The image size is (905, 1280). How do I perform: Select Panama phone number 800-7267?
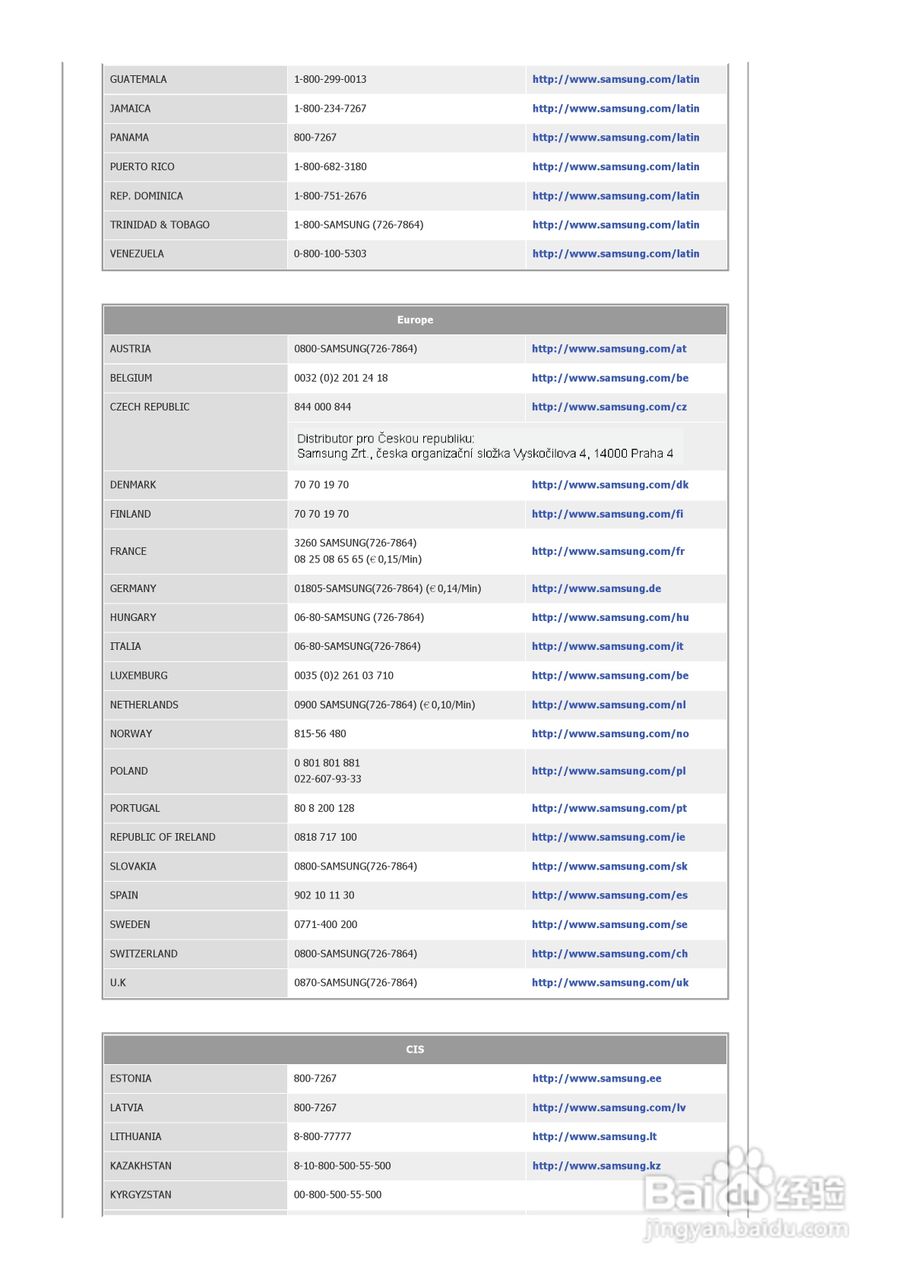click(315, 137)
